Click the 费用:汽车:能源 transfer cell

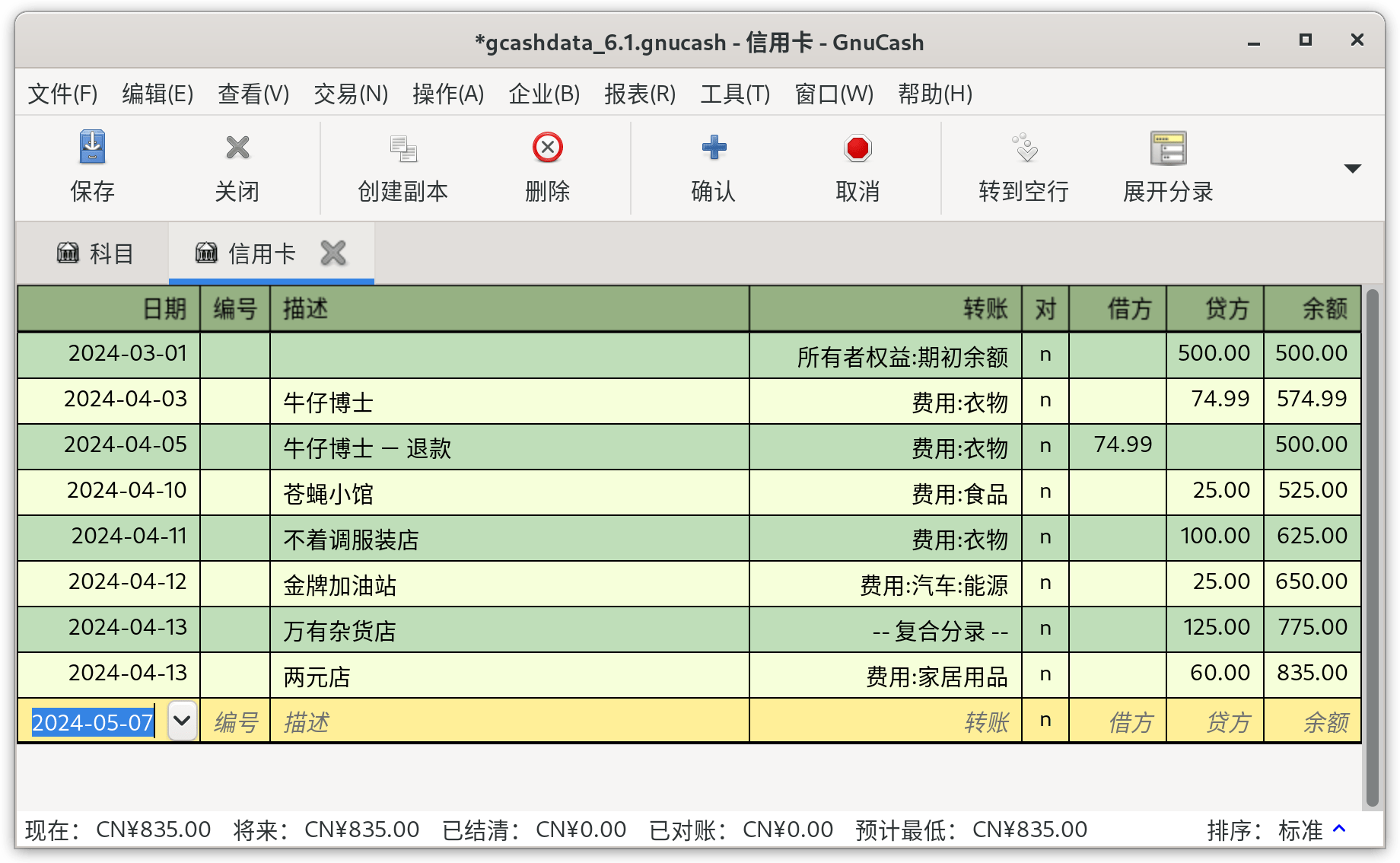pos(886,584)
